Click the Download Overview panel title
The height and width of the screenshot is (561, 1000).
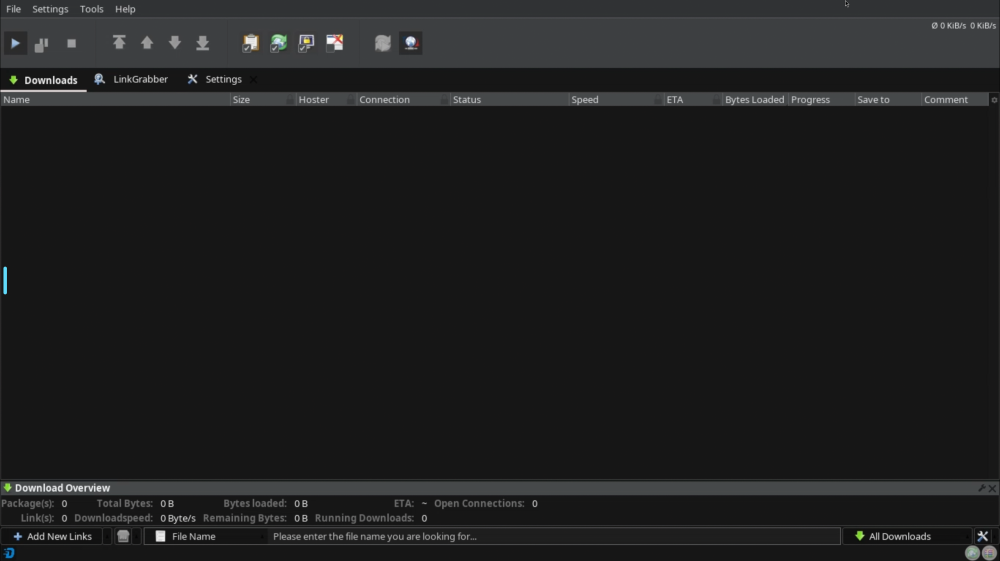(x=62, y=488)
